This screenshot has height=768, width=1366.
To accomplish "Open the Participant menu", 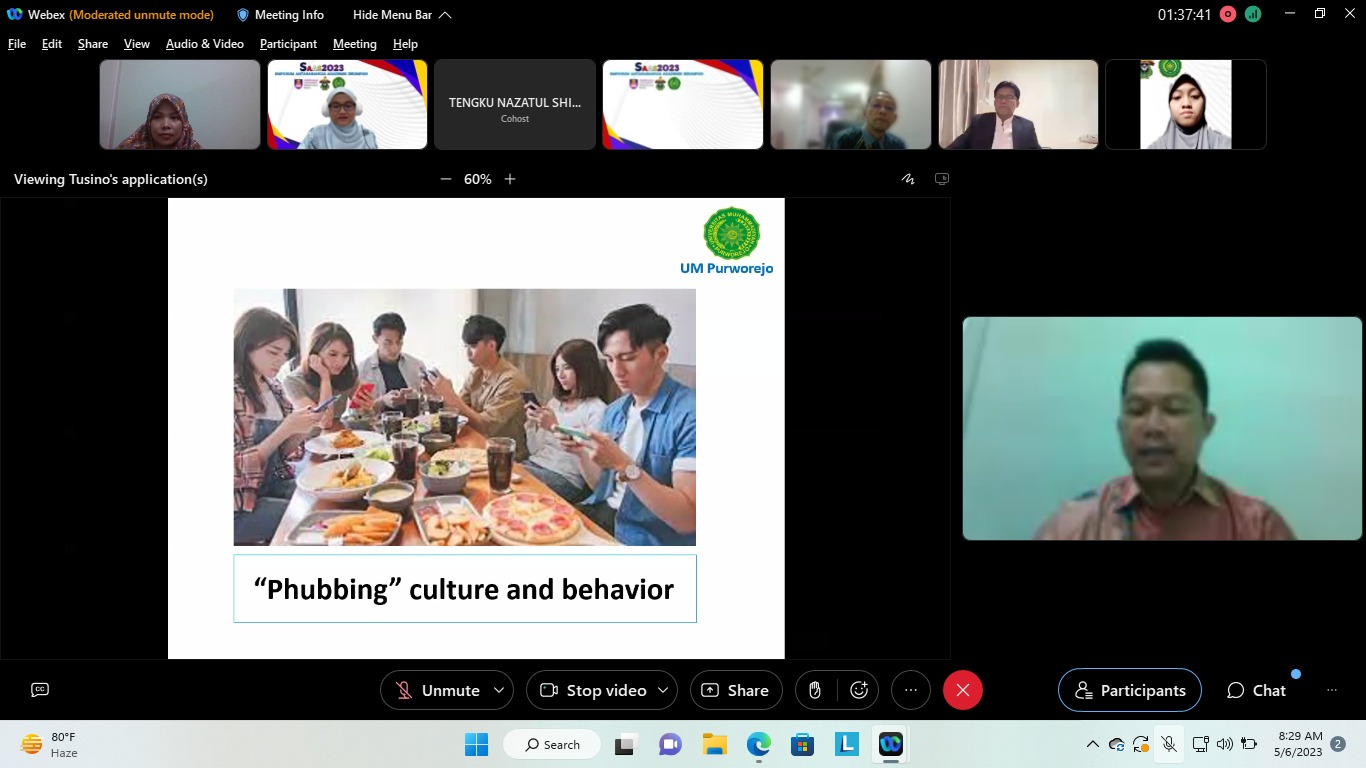I will coord(288,44).
